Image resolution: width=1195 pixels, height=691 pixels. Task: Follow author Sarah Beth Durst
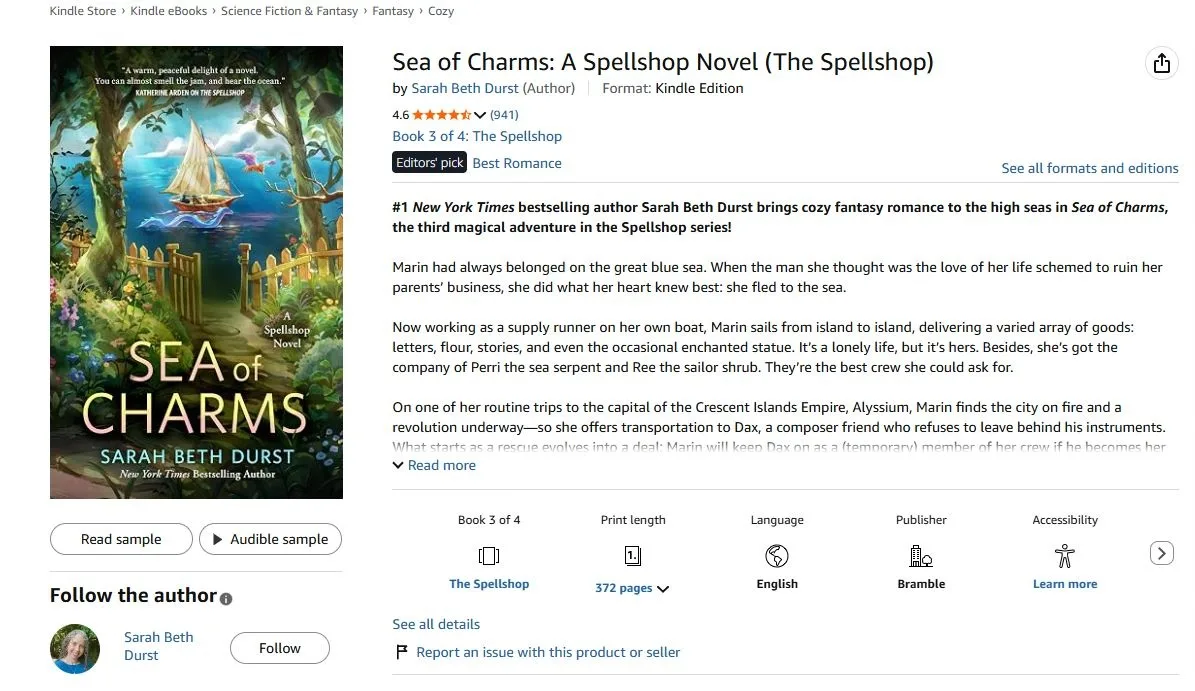pyautogui.click(x=280, y=648)
